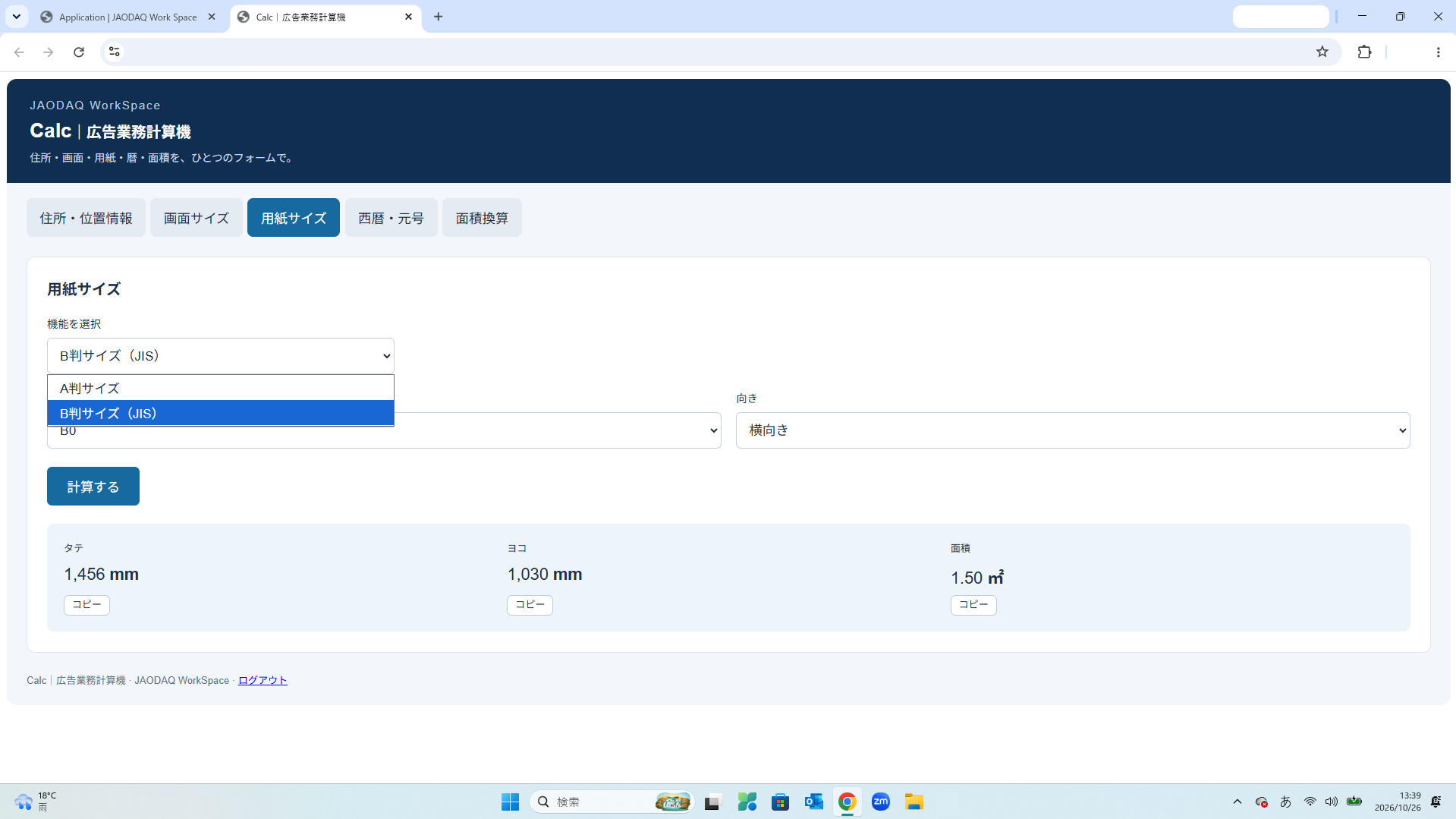This screenshot has height=819, width=1456.
Task: Open the Windows Start menu
Action: click(510, 802)
